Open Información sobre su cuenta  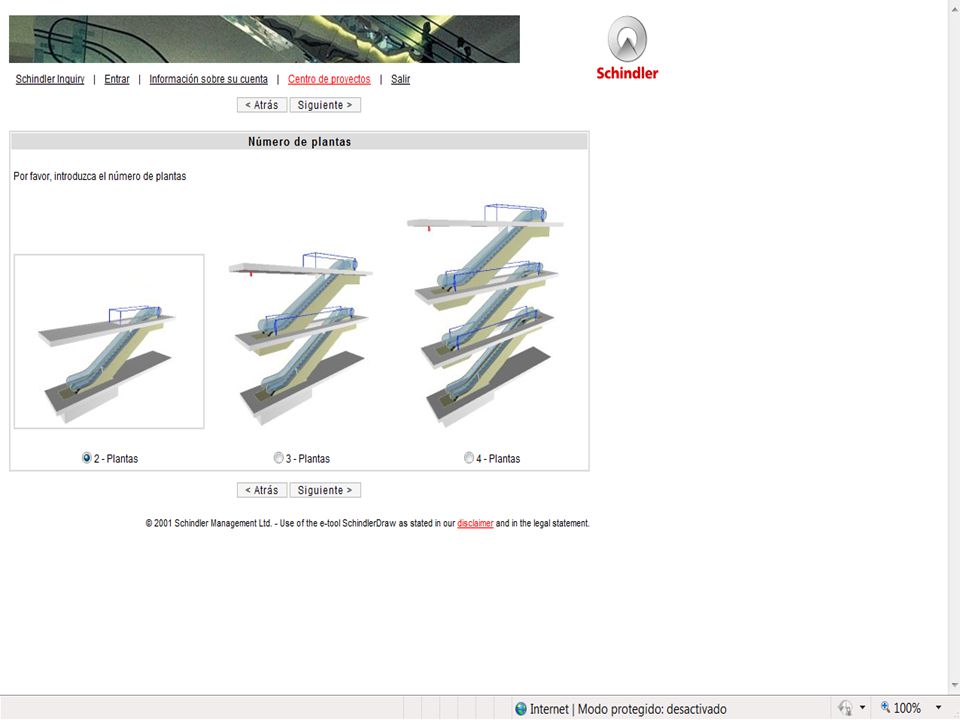coord(209,79)
